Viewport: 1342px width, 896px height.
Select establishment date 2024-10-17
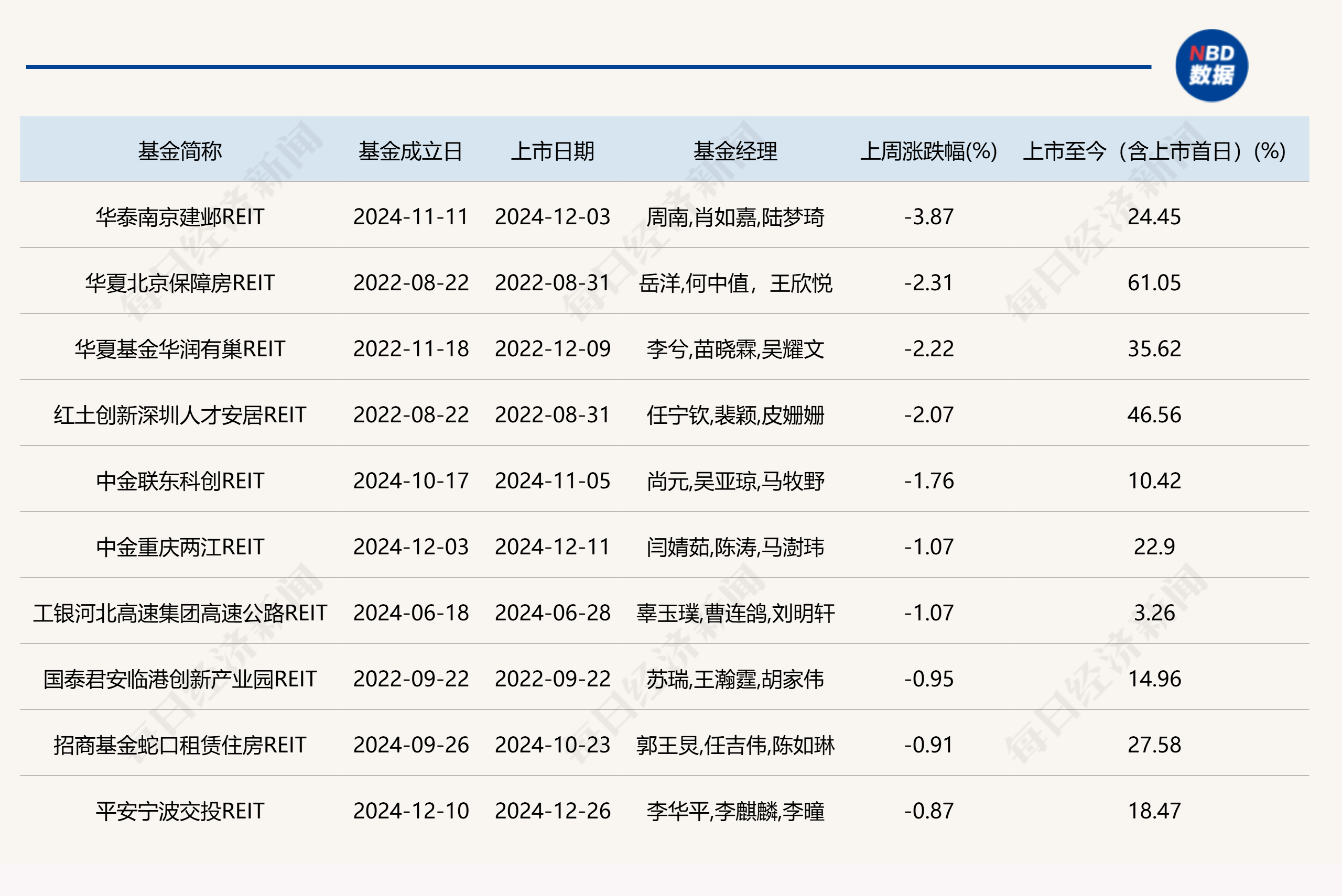pos(411,481)
